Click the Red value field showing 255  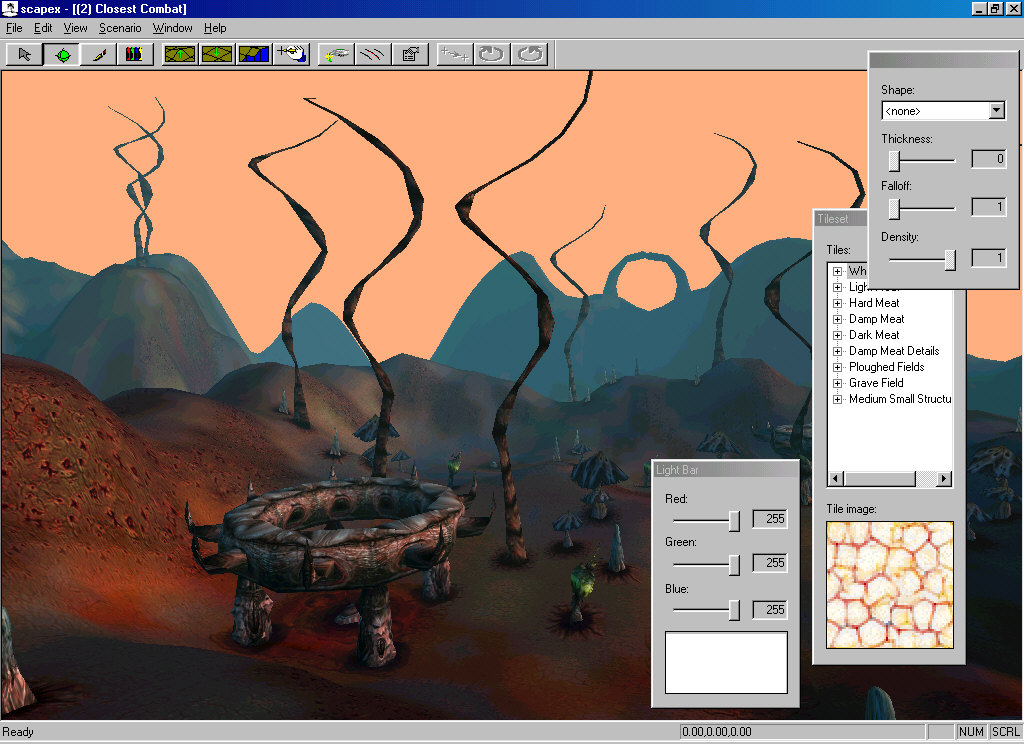(x=769, y=519)
